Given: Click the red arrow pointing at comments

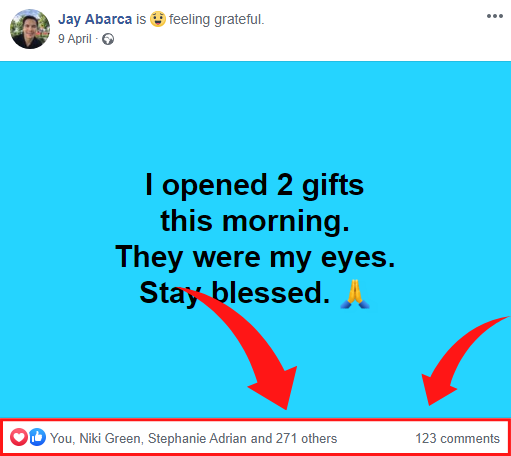Looking at the screenshot, I should (x=465, y=361).
